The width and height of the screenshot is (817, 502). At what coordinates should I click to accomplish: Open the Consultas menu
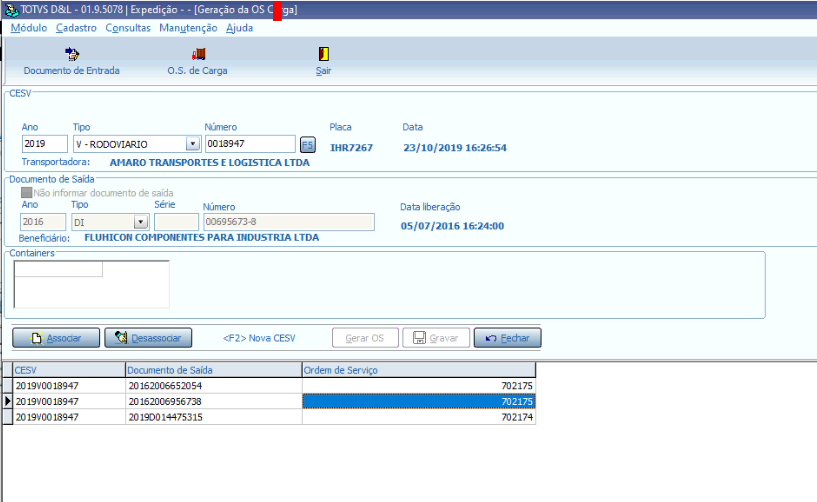pyautogui.click(x=128, y=28)
